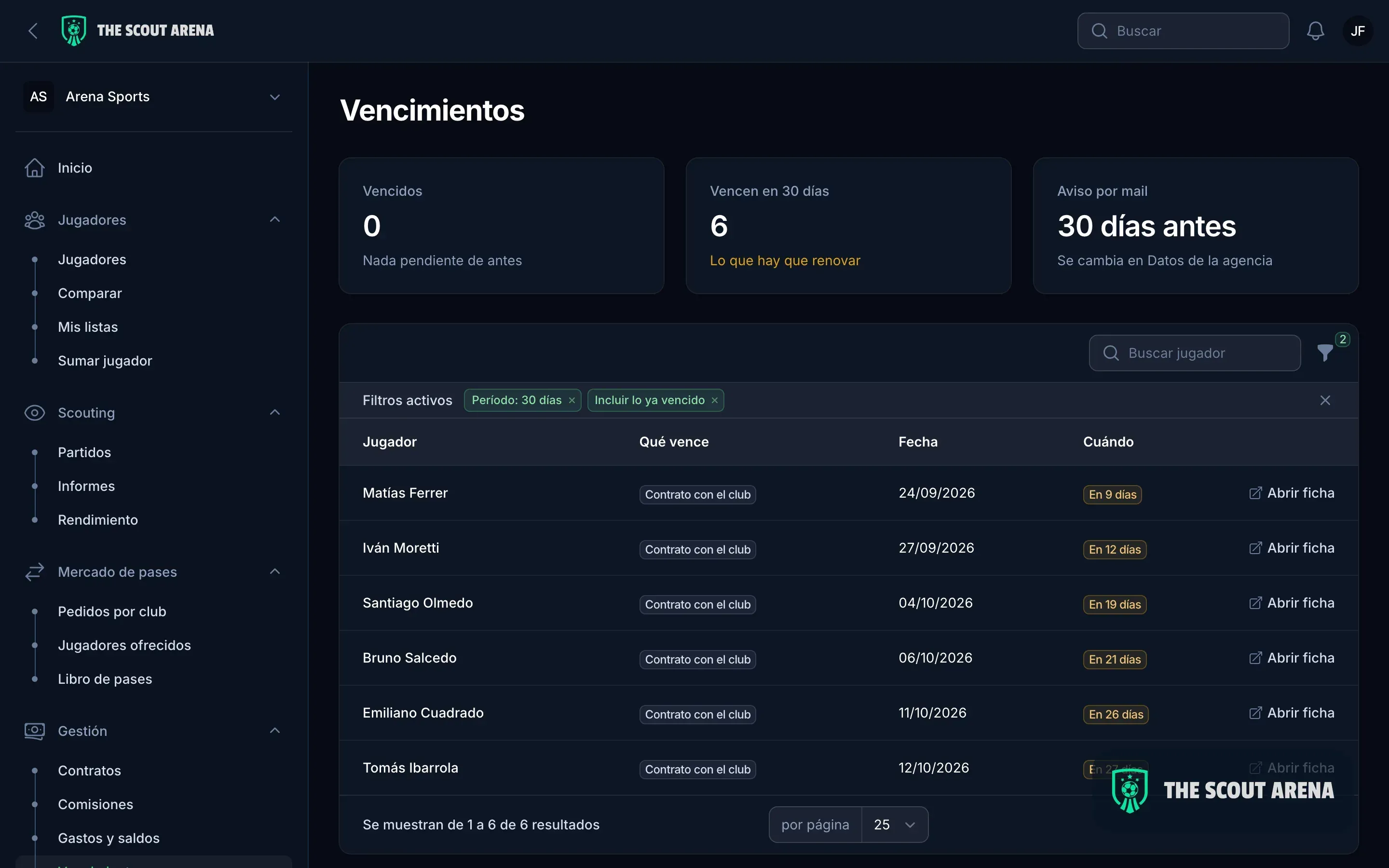Open the JF user avatar menu
The height and width of the screenshot is (868, 1389).
point(1358,31)
